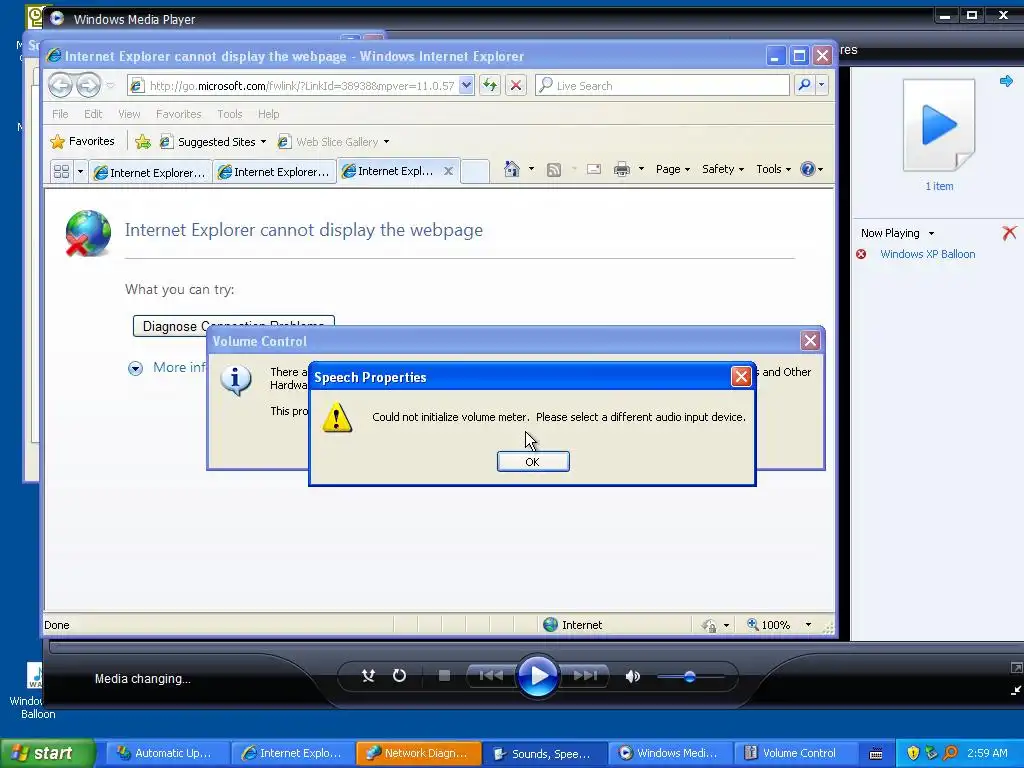Viewport: 1024px width, 768px height.
Task: Click the Home page icon
Action: click(x=512, y=169)
